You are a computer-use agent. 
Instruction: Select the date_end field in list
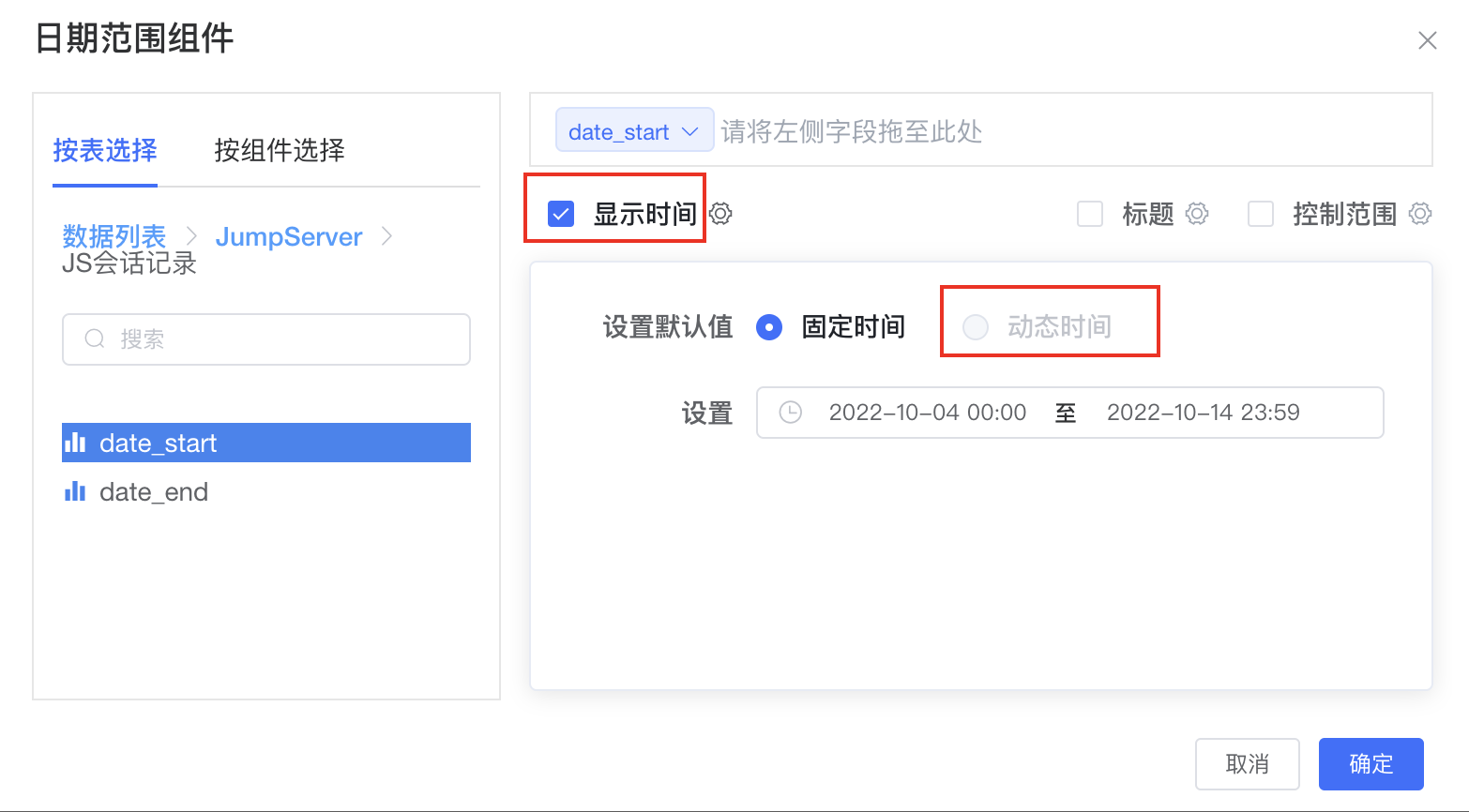153,491
